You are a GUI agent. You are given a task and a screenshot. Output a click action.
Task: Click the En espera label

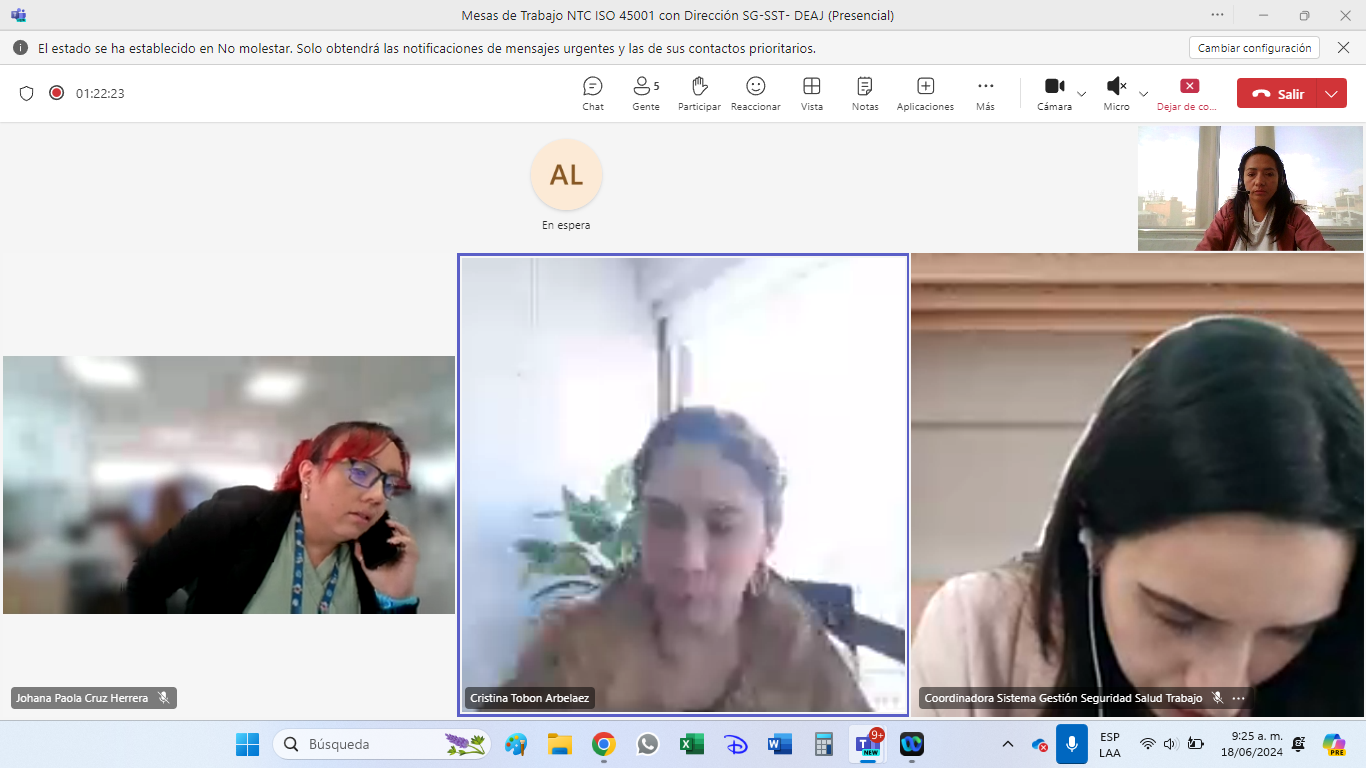pos(566,225)
